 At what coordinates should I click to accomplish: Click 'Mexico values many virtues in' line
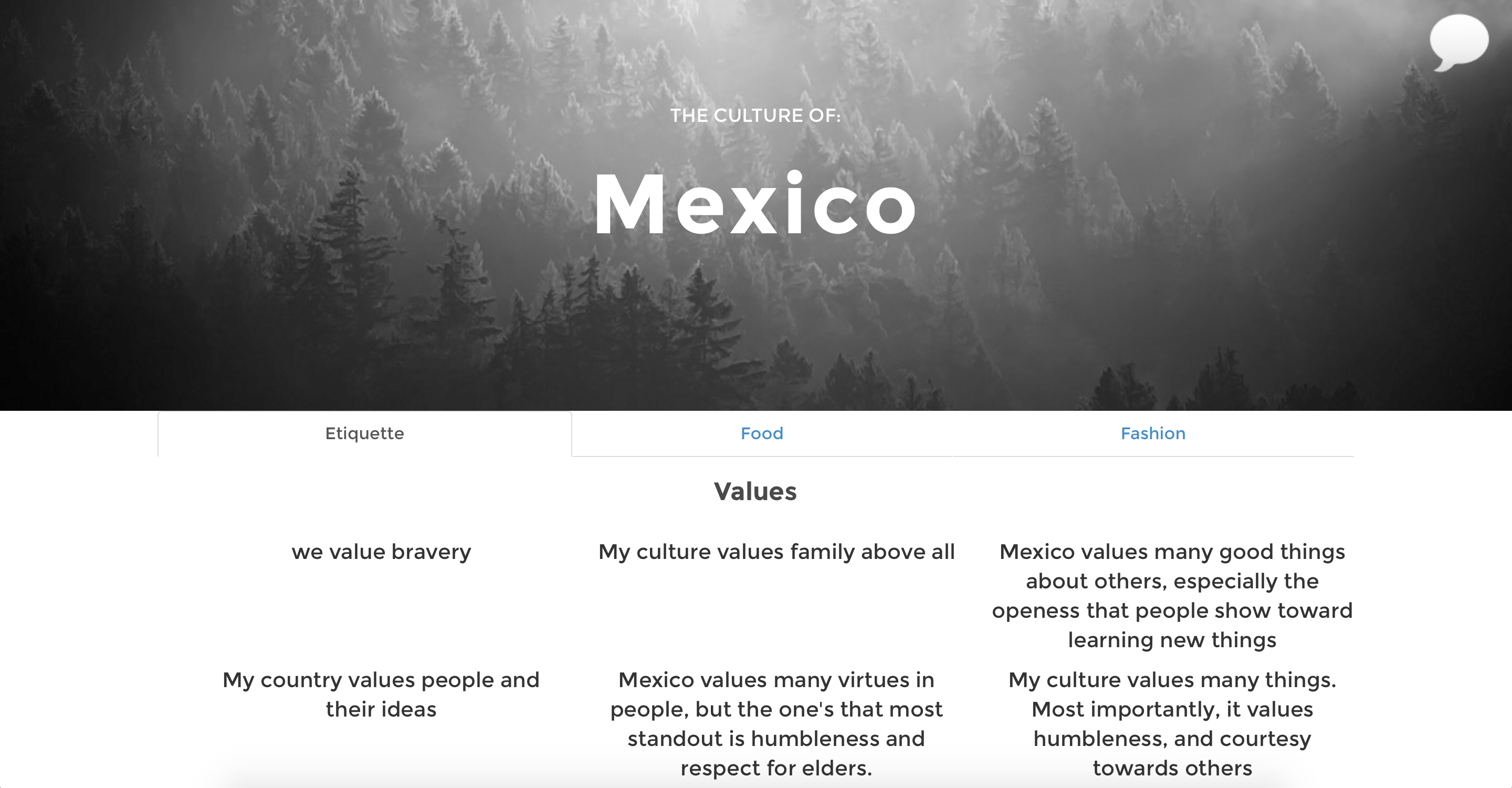coord(776,680)
